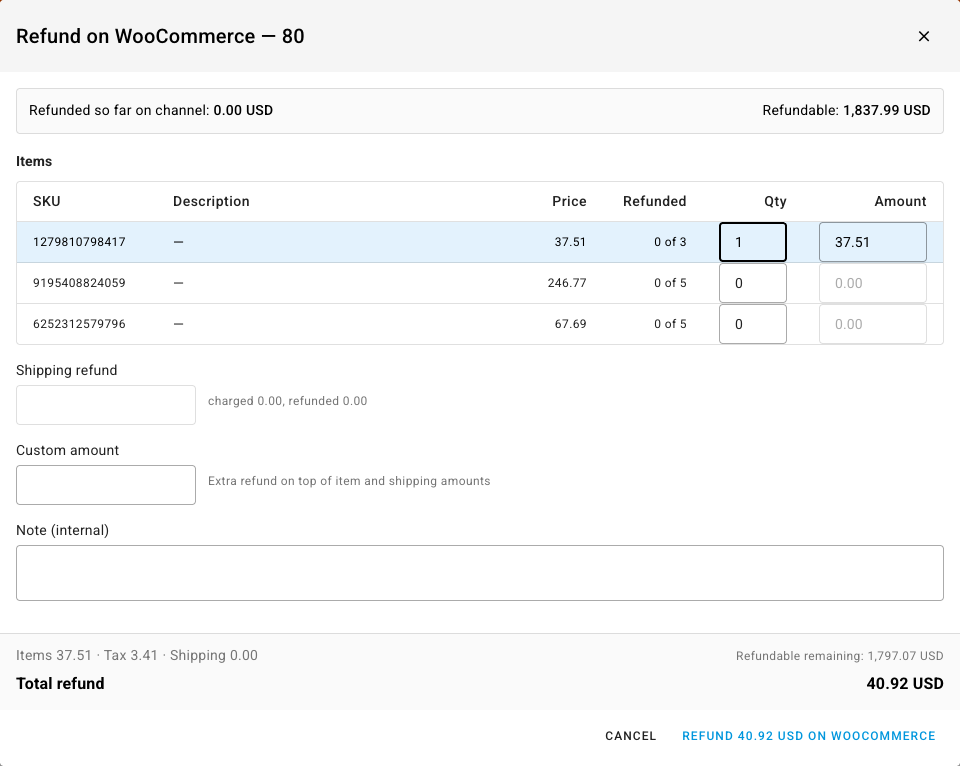Image resolution: width=960 pixels, height=766 pixels.
Task: Confirm Refund 40.92 USD on WooCommerce
Action: (809, 736)
